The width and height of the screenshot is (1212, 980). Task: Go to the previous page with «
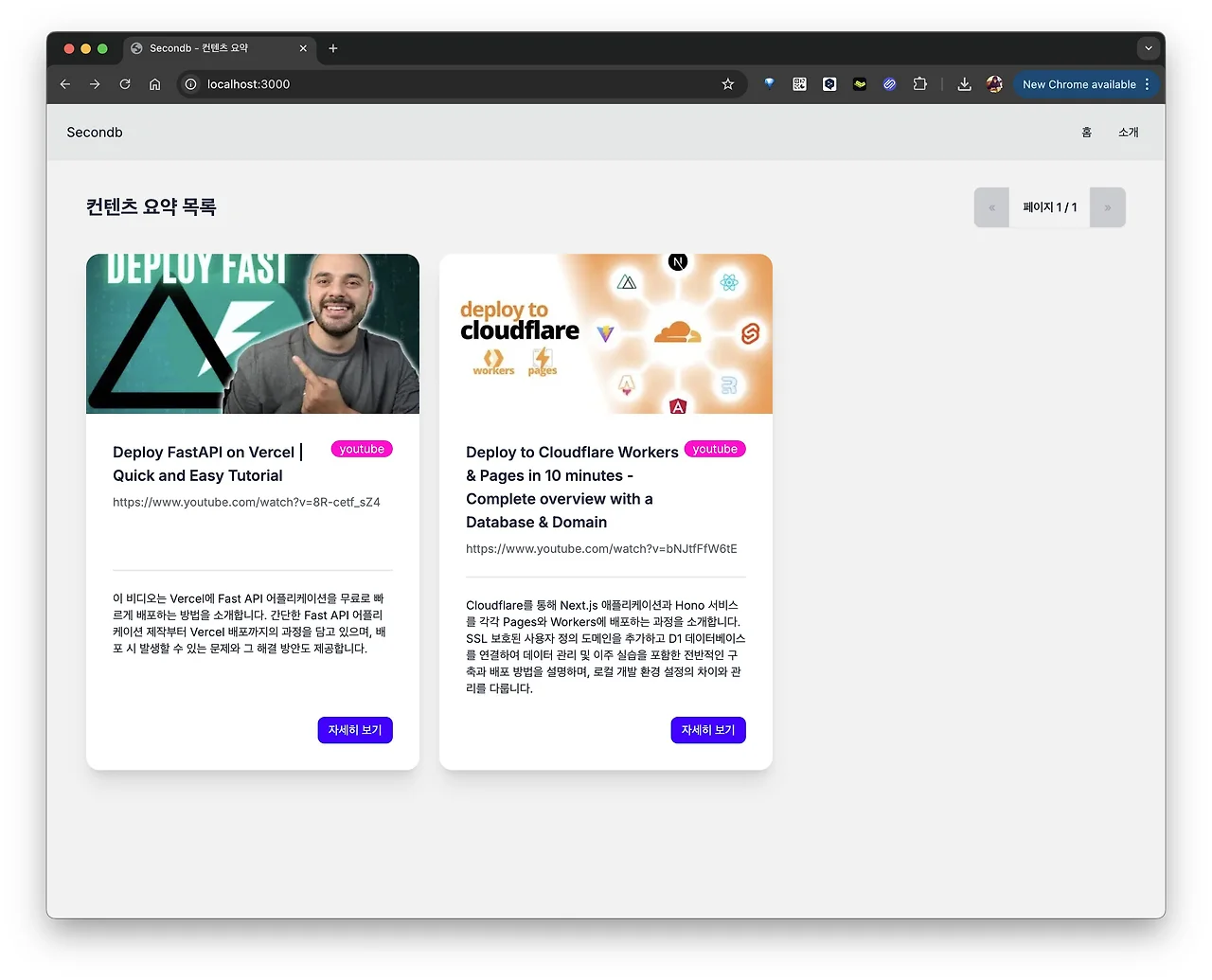(992, 207)
